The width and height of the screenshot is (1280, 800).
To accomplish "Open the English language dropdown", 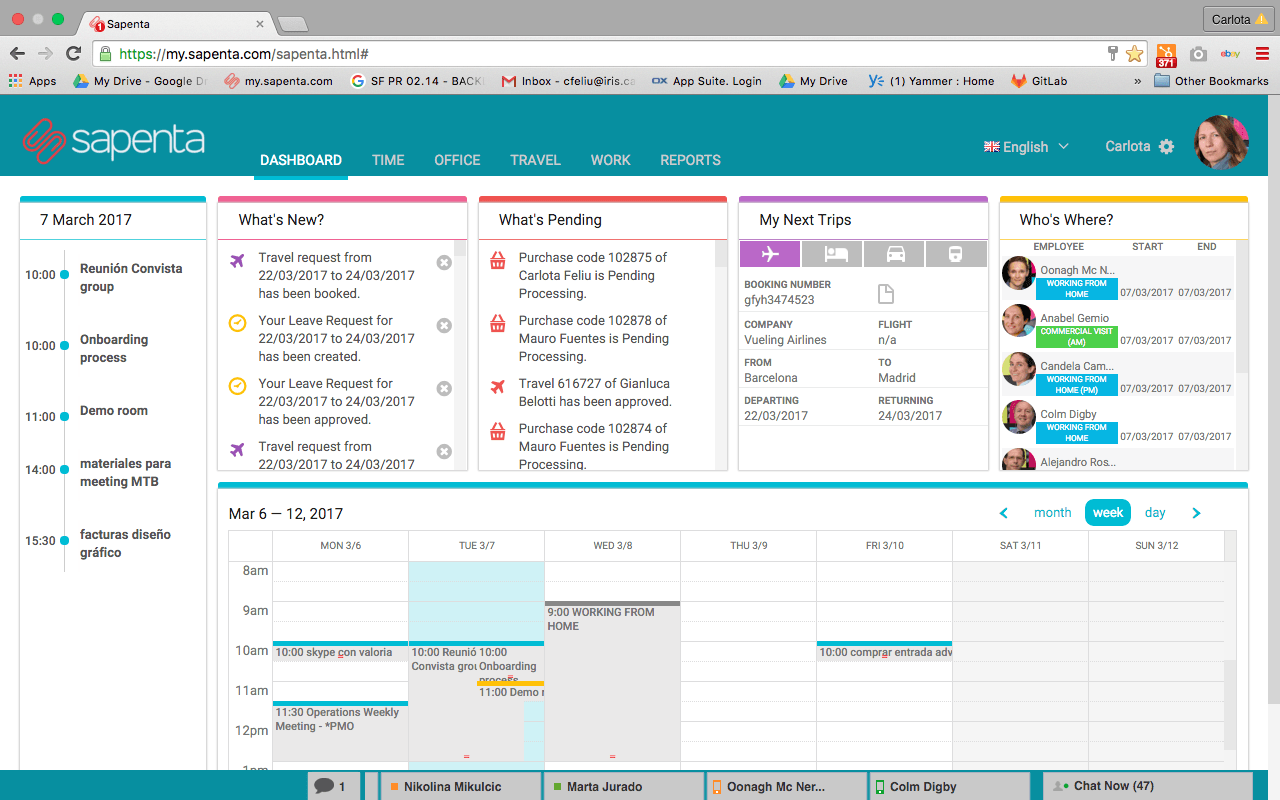I will point(1027,147).
